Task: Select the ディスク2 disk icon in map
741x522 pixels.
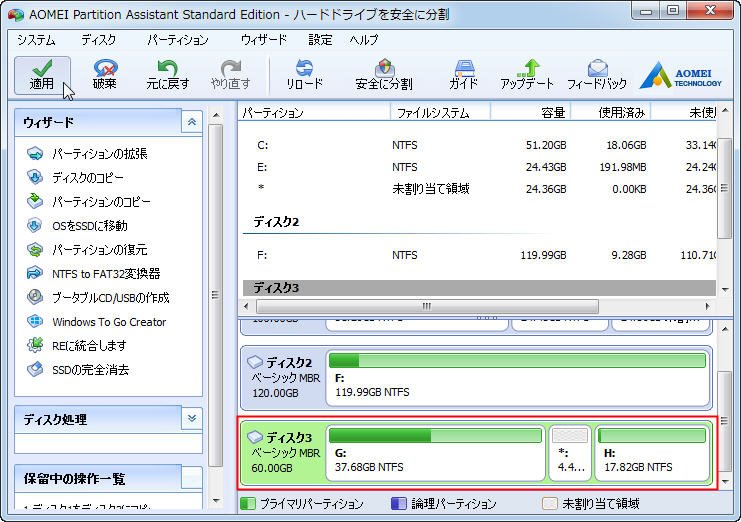Action: point(255,362)
